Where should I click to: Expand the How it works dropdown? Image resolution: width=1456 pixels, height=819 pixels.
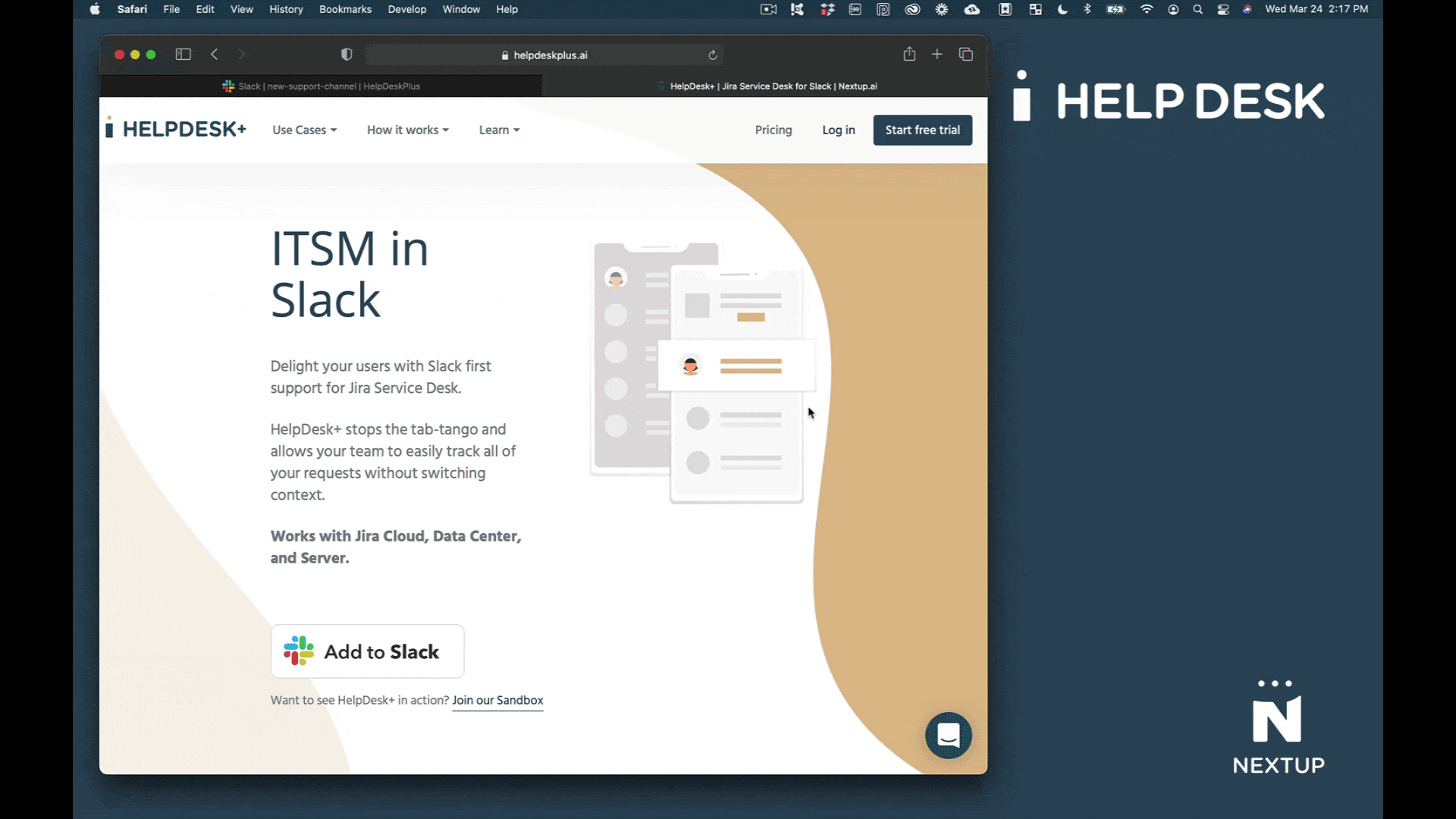(408, 130)
